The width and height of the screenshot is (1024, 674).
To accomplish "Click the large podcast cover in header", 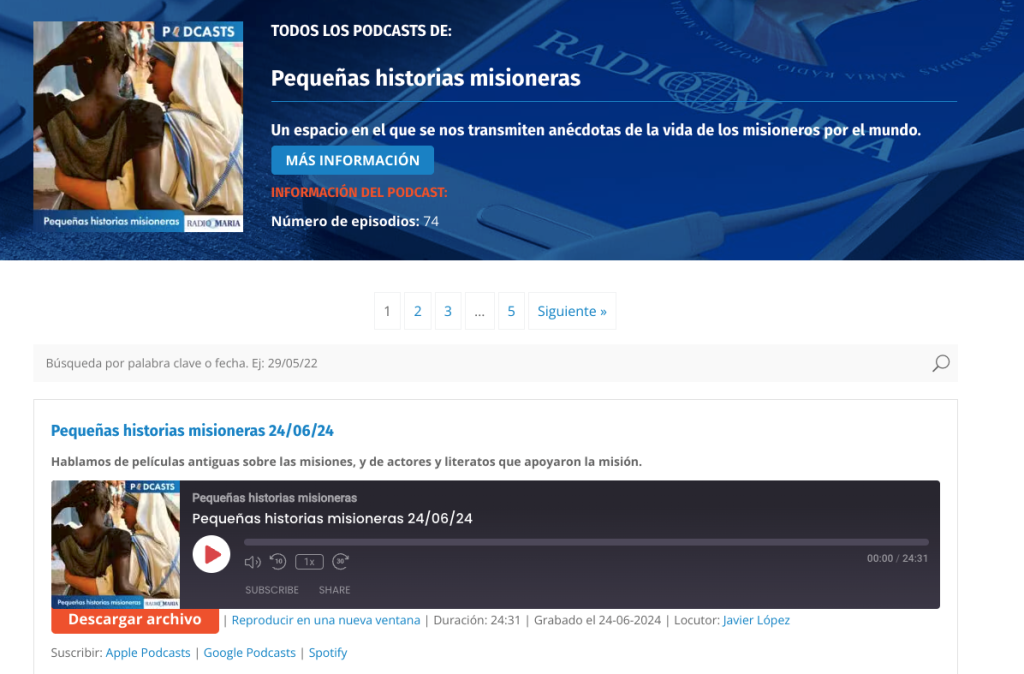I will pyautogui.click(x=138, y=127).
